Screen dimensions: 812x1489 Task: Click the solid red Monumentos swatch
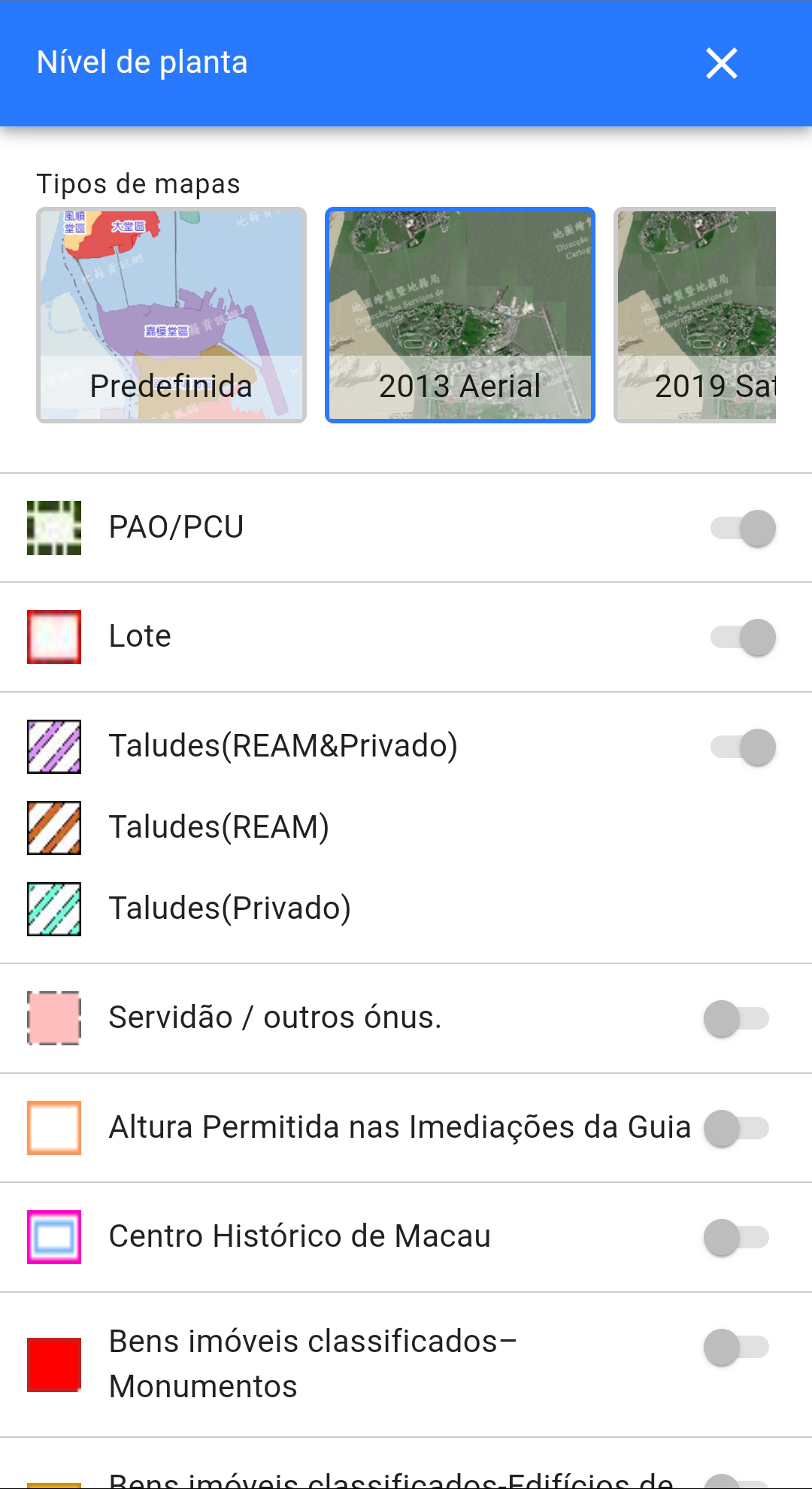(x=54, y=1364)
